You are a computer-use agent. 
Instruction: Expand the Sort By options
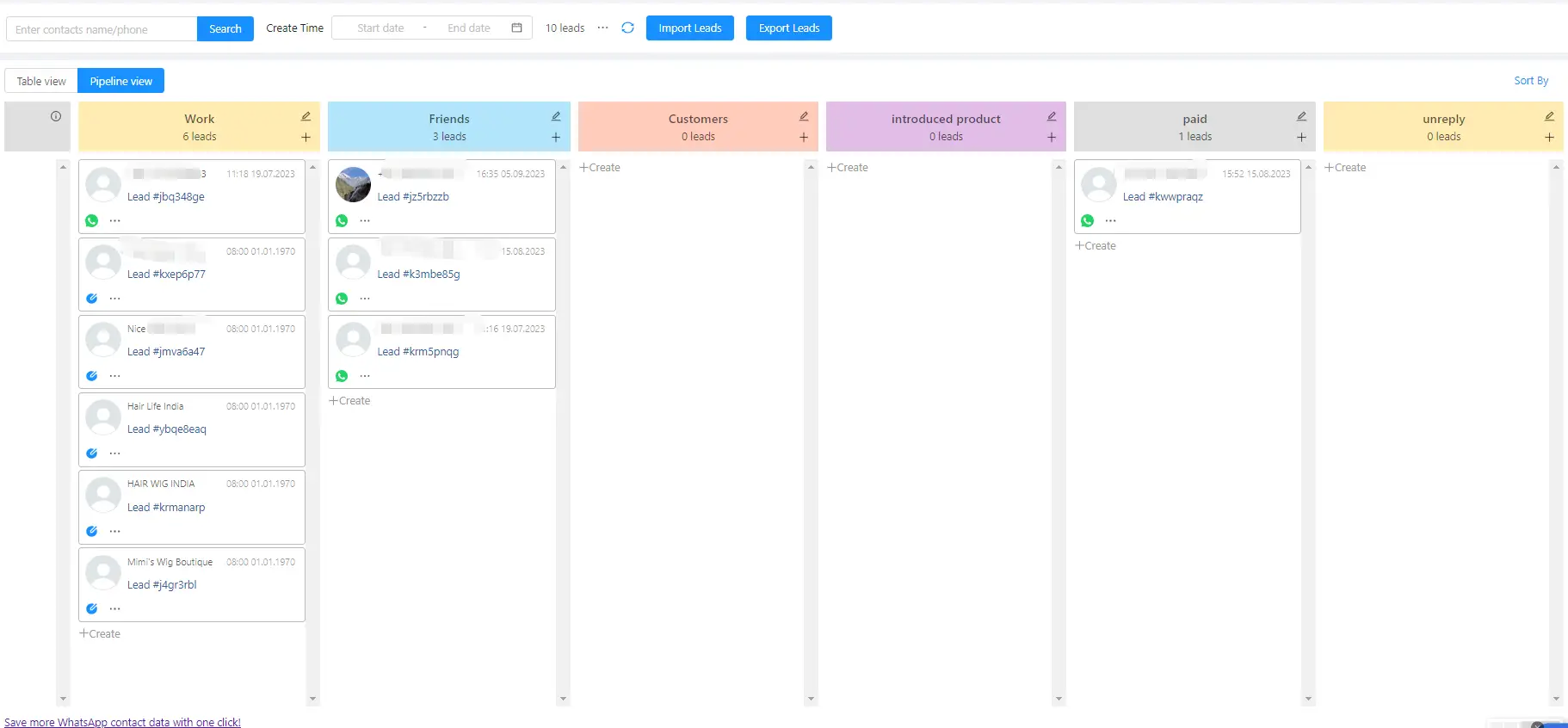pos(1531,81)
